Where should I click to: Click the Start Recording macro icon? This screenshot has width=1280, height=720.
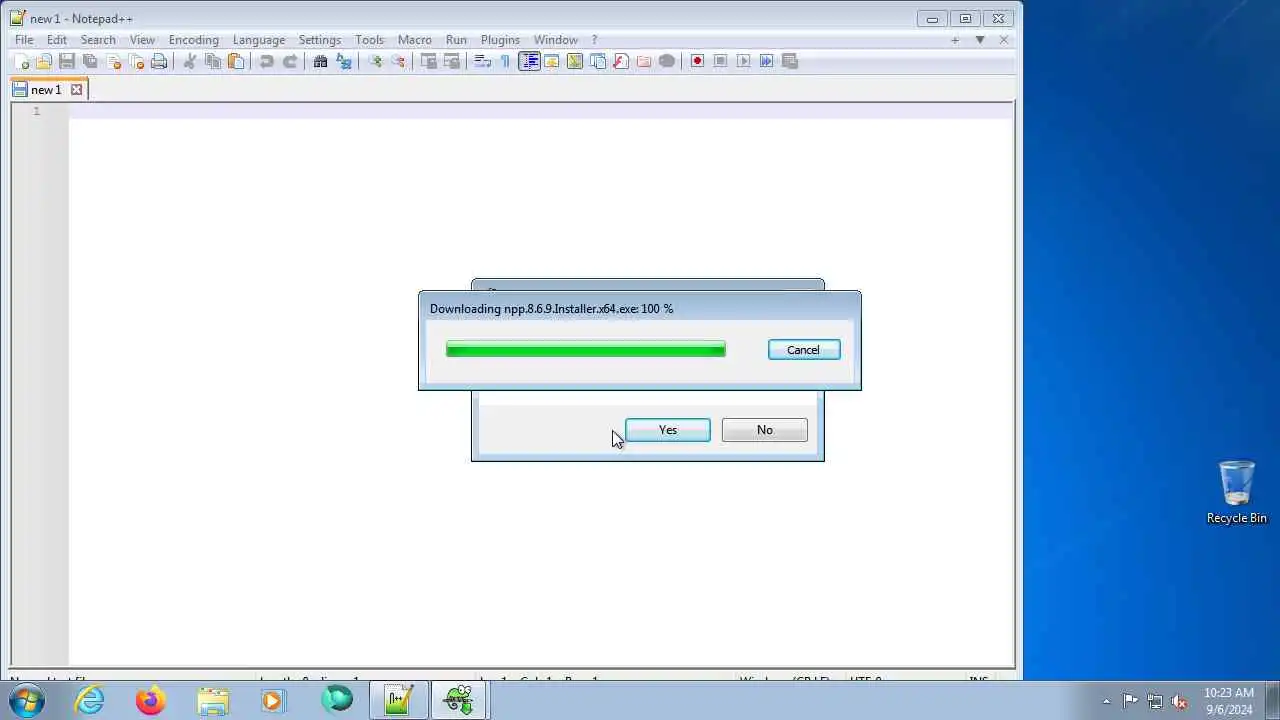[697, 61]
